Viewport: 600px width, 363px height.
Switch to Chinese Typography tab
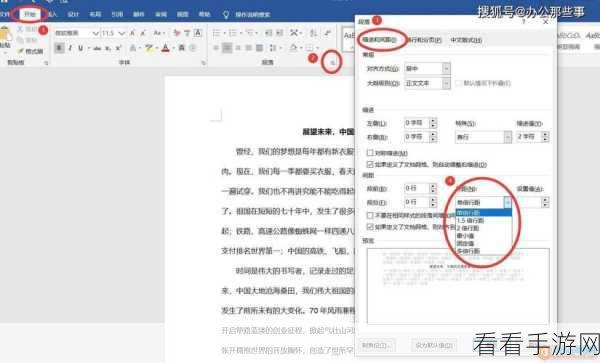click(466, 40)
